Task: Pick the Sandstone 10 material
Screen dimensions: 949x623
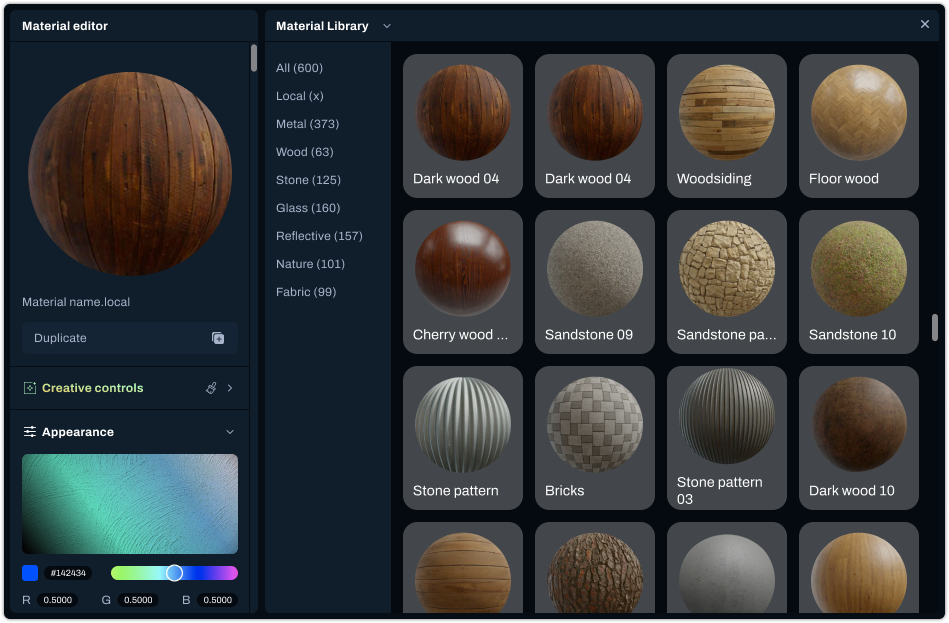Action: pos(858,282)
